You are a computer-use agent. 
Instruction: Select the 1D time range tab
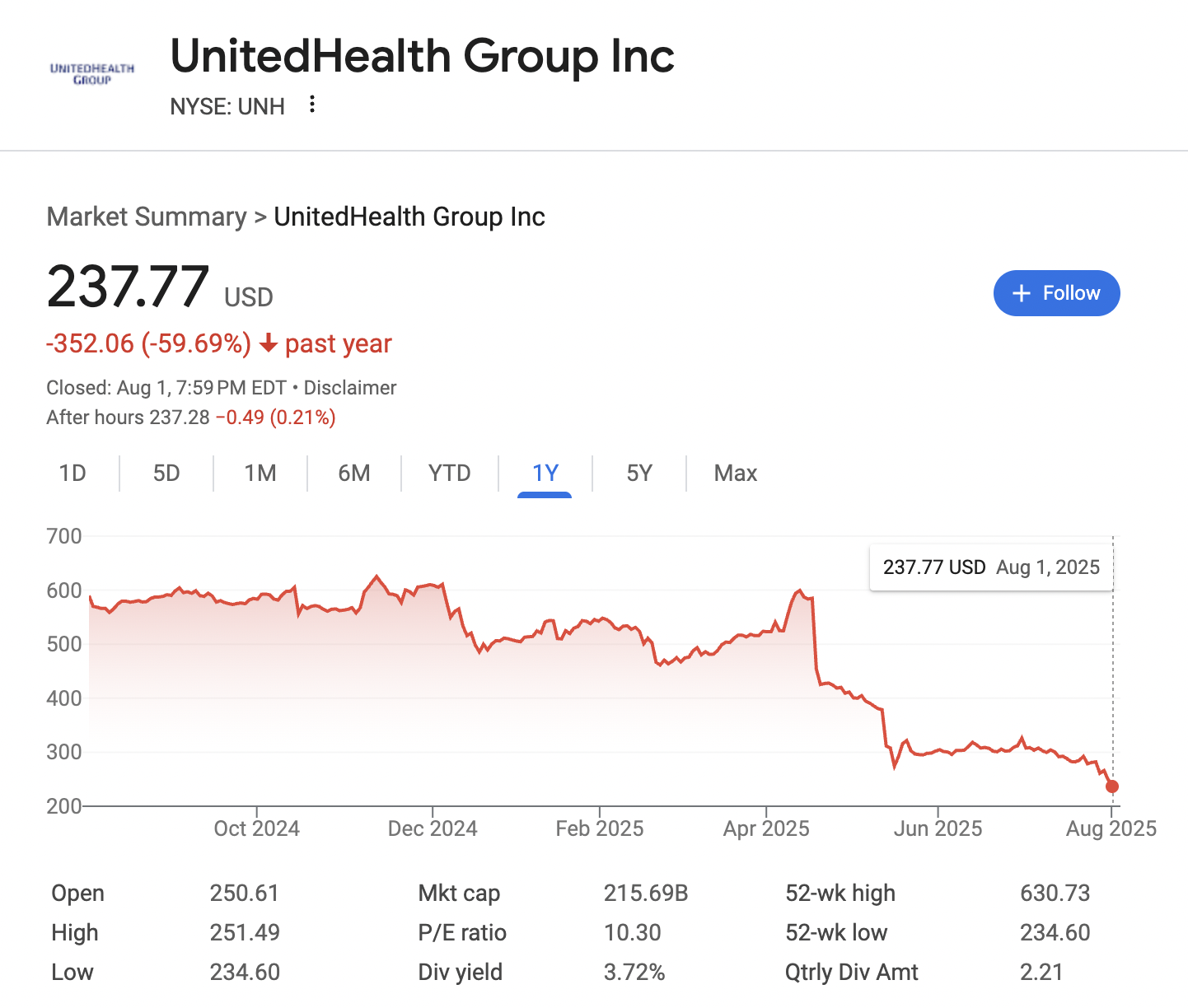click(x=72, y=474)
